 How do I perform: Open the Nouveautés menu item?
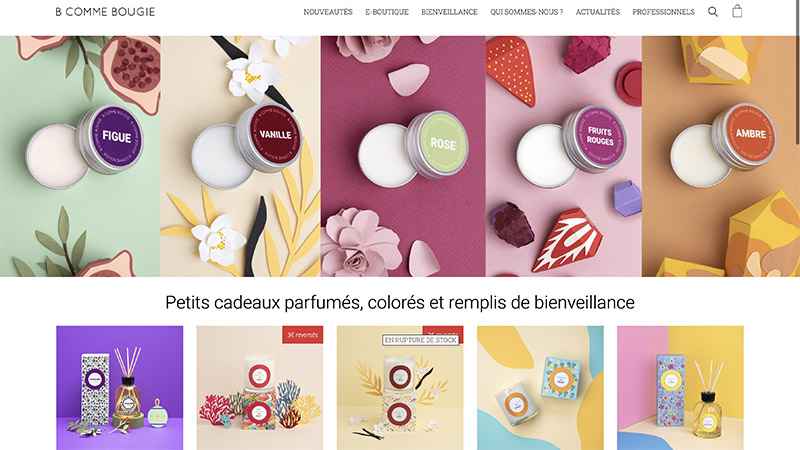click(328, 12)
